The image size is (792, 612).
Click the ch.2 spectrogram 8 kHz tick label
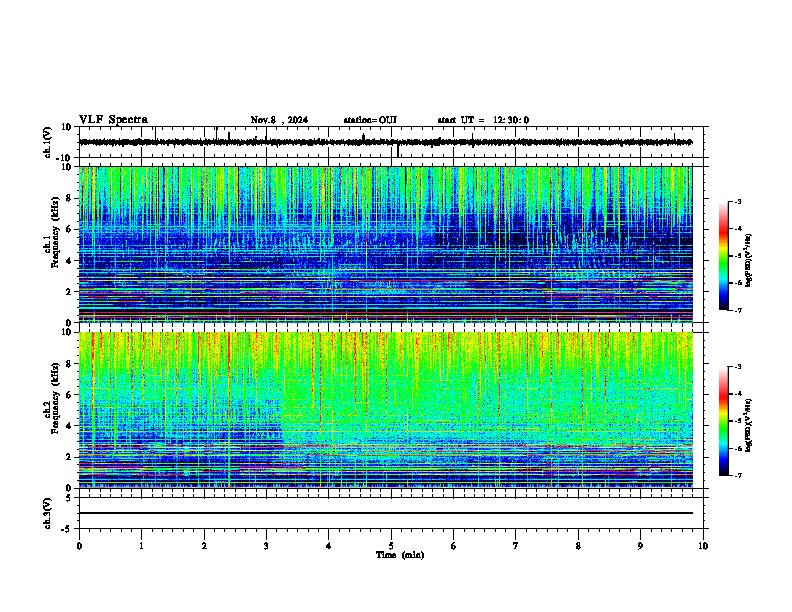click(70, 364)
